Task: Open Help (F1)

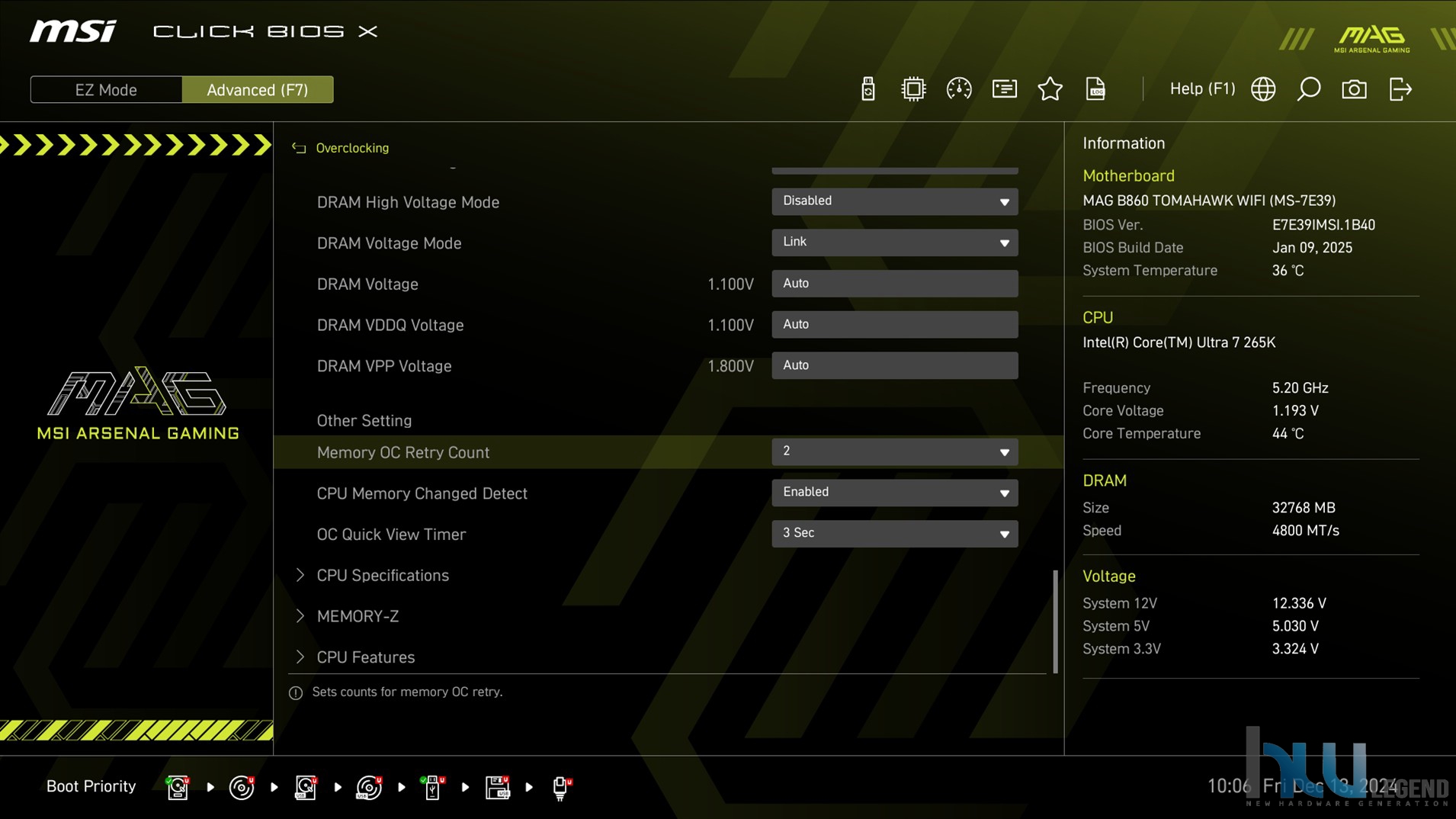Action: pos(1202,89)
